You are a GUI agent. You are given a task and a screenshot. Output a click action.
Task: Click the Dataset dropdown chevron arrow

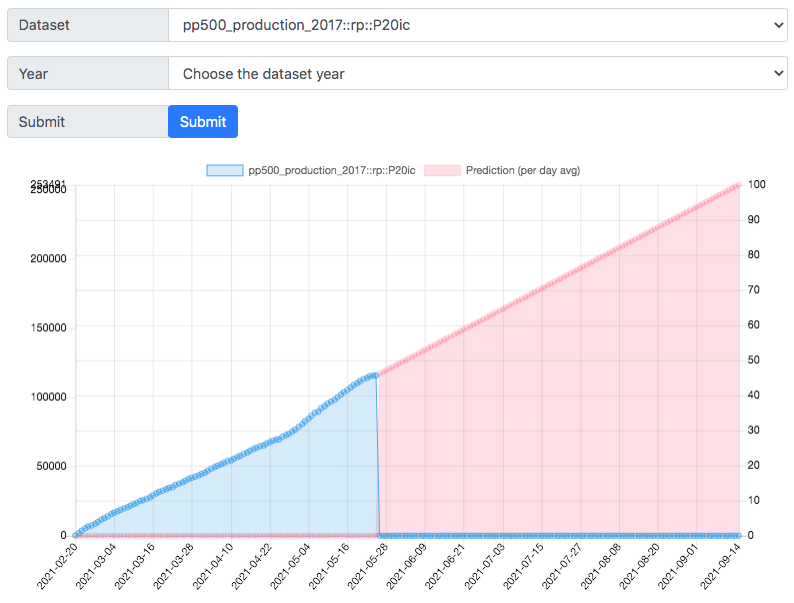click(x=778, y=25)
